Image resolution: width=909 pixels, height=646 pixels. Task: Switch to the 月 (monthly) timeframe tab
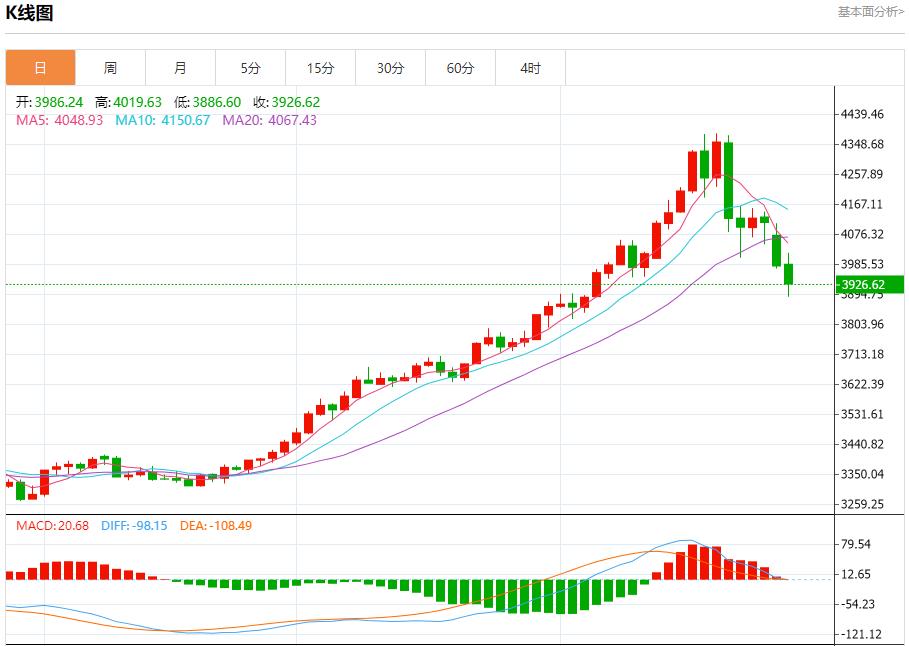click(x=180, y=67)
